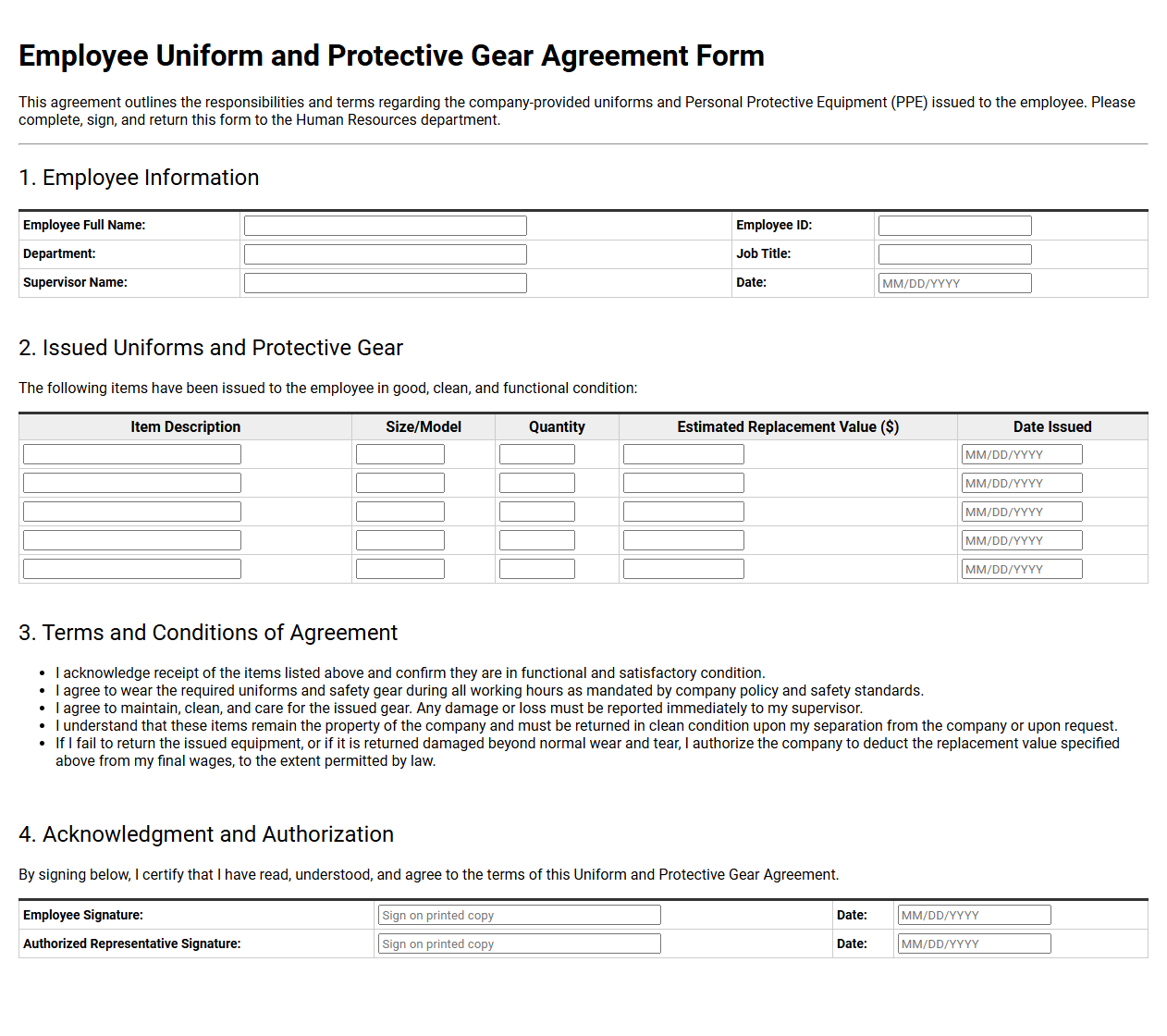
Task: Click first row Estimated Replacement Value field
Action: click(x=683, y=454)
